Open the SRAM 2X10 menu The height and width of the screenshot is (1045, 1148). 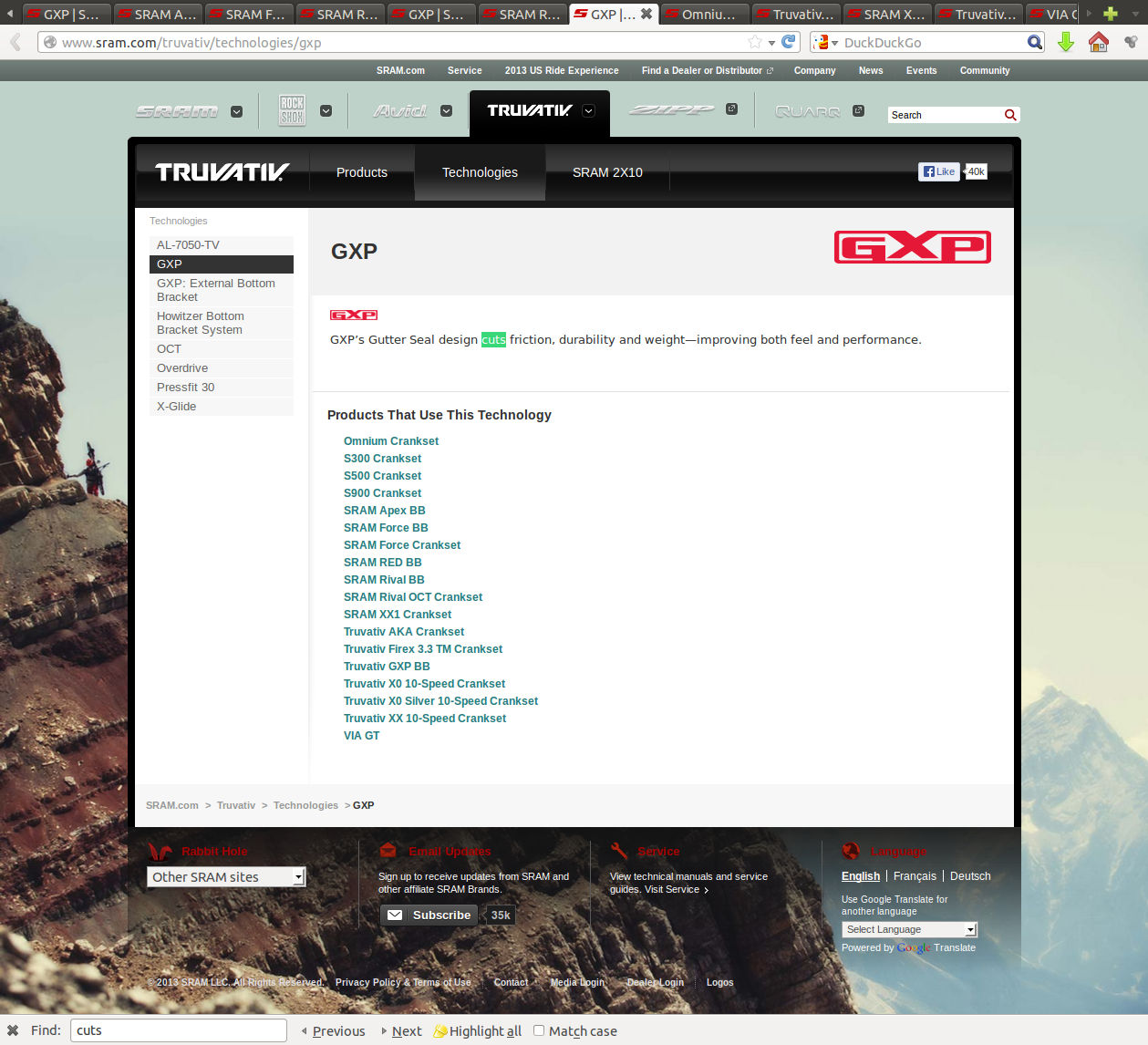607,172
